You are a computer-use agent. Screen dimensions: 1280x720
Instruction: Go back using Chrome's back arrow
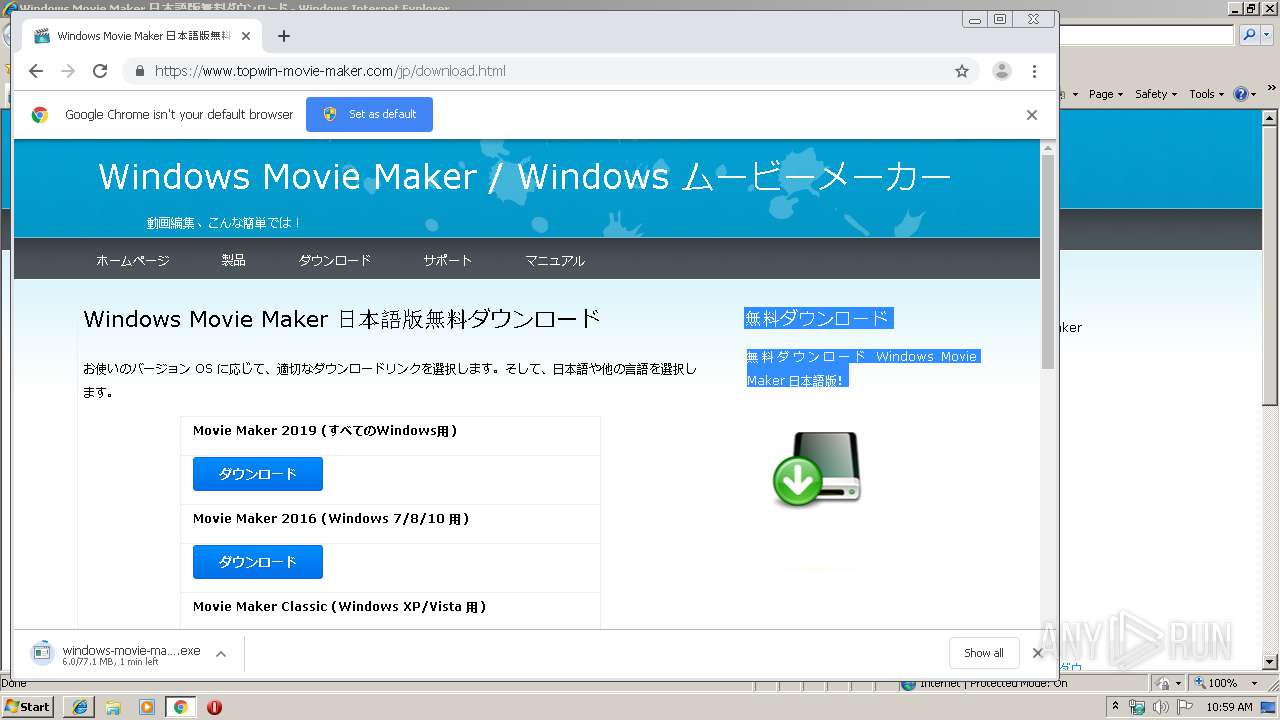[36, 71]
